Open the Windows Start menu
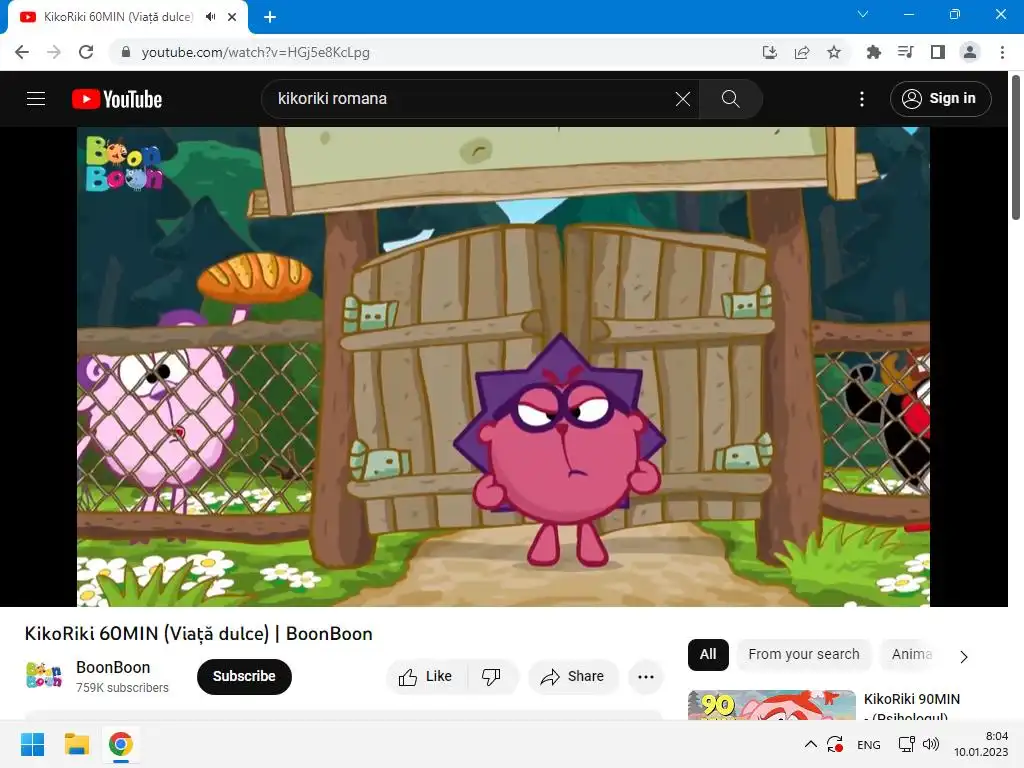 tap(32, 744)
